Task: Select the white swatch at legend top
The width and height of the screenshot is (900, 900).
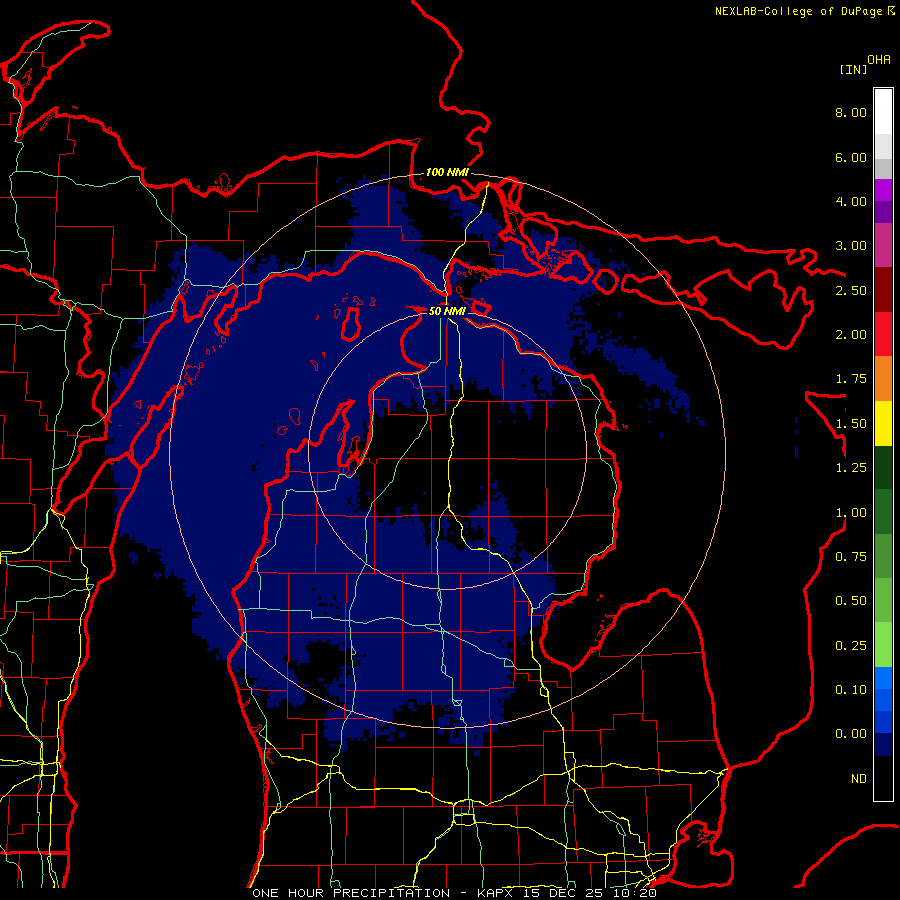Action: point(883,111)
